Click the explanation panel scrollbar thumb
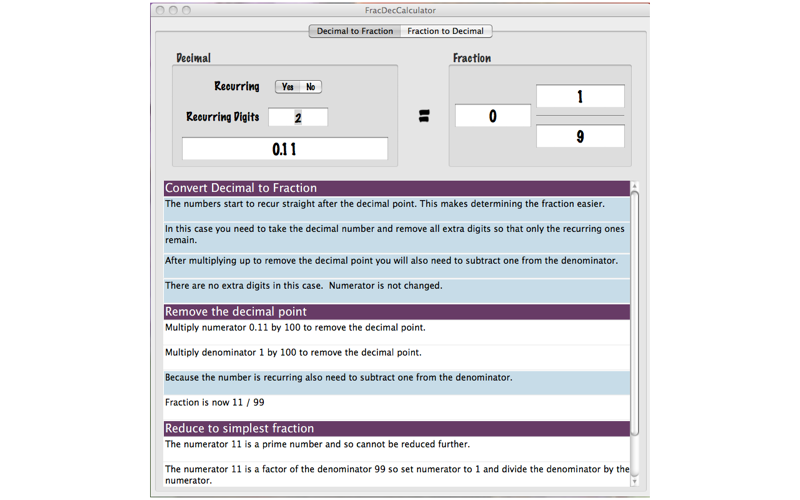The width and height of the screenshot is (800, 500). 635,313
